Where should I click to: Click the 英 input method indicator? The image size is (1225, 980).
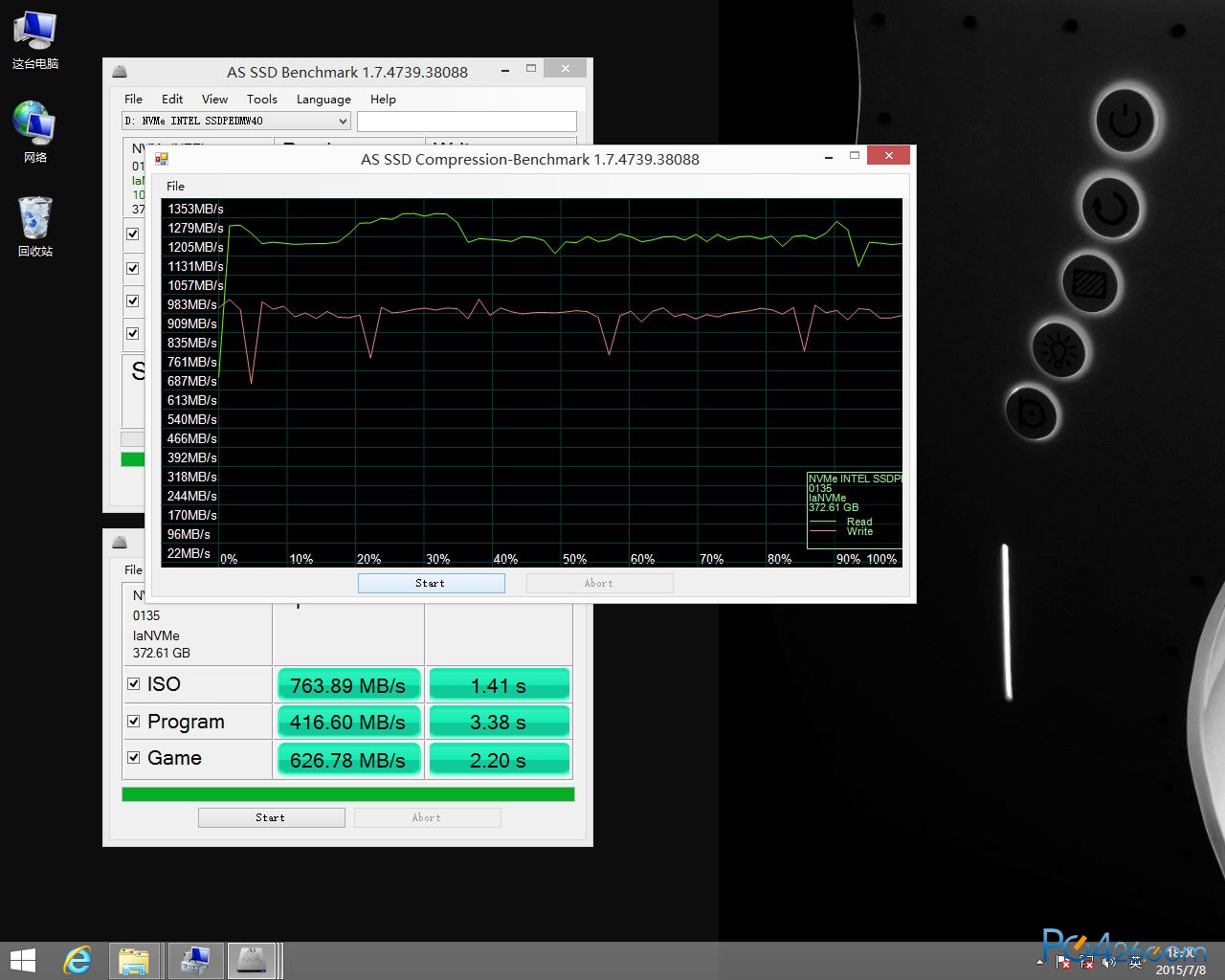pos(1136,963)
